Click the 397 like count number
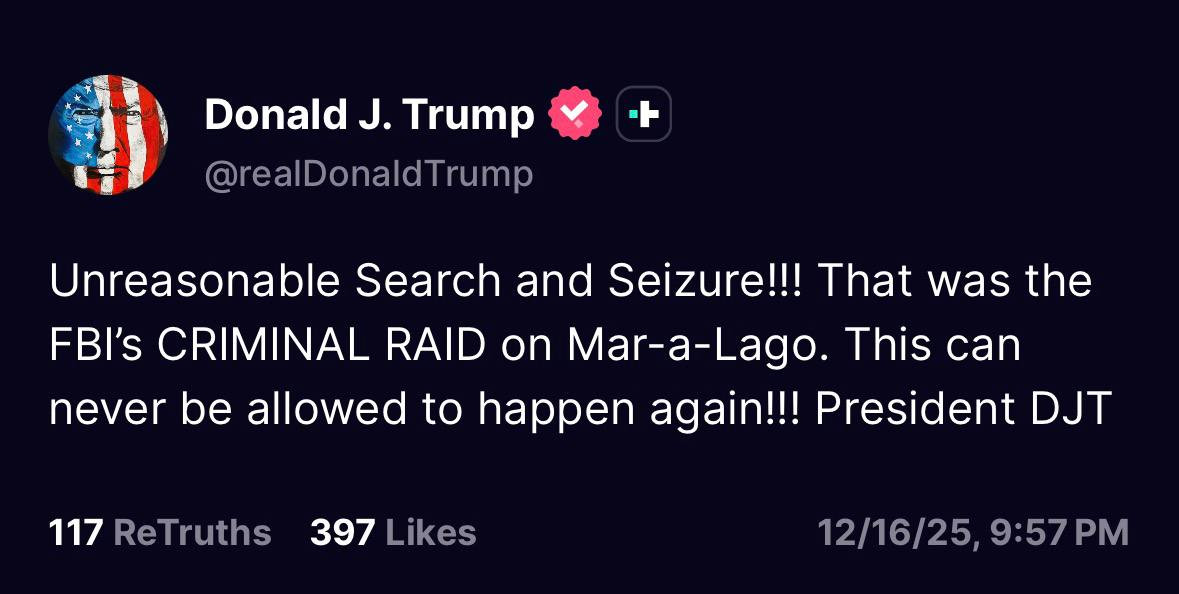This screenshot has width=1179, height=594. [x=341, y=533]
